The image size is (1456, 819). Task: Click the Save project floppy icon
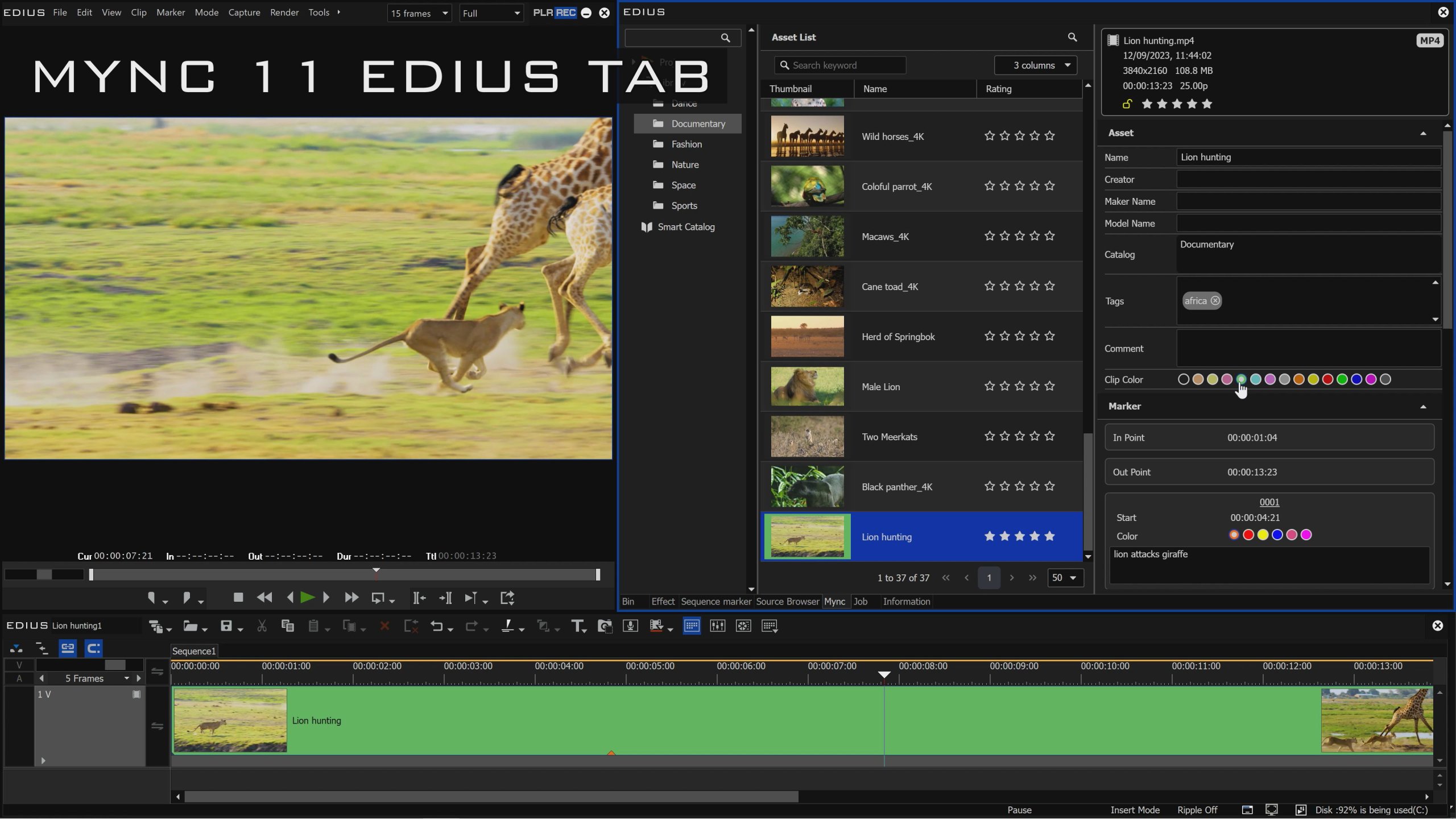(x=226, y=626)
